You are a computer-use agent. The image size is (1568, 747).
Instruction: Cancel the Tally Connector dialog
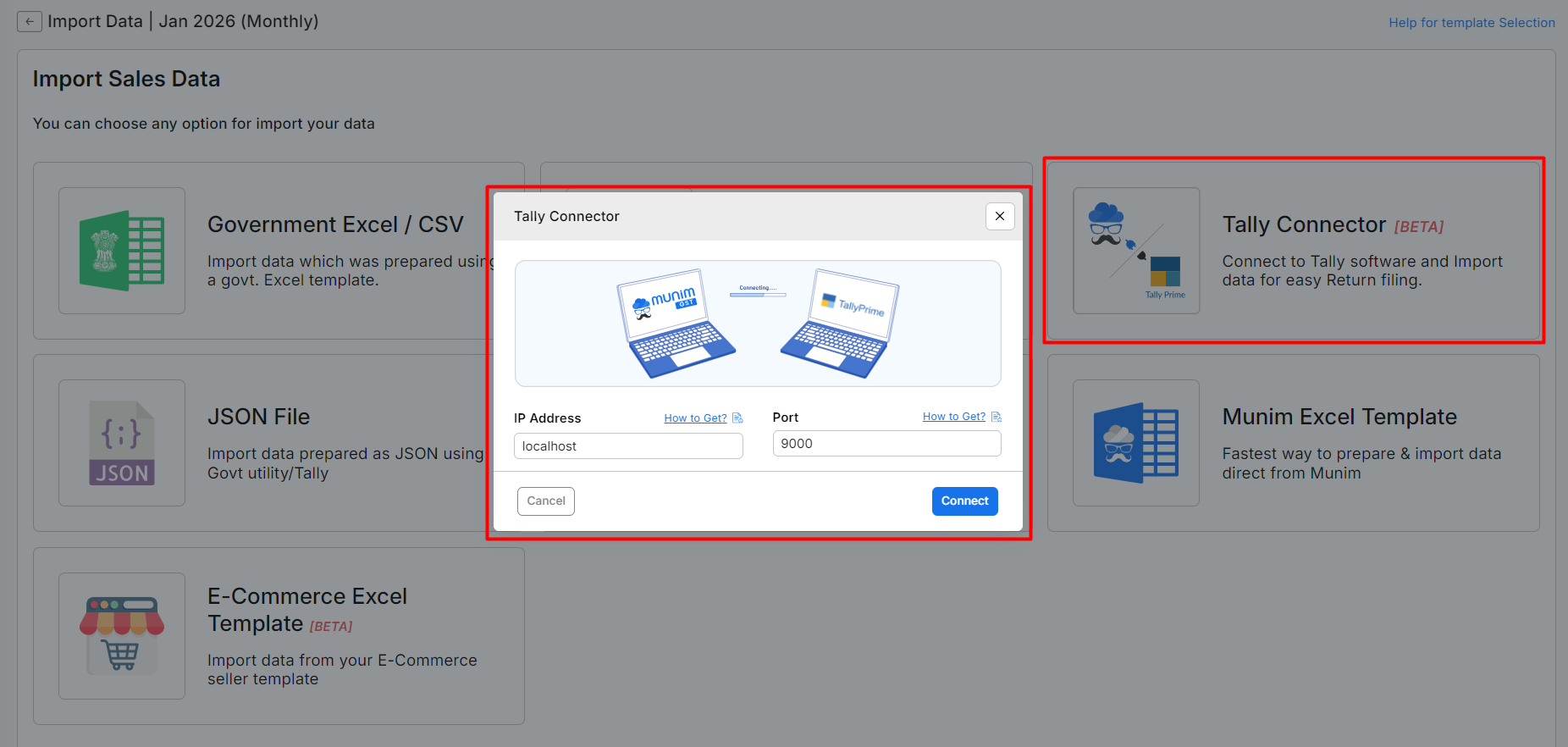(546, 501)
